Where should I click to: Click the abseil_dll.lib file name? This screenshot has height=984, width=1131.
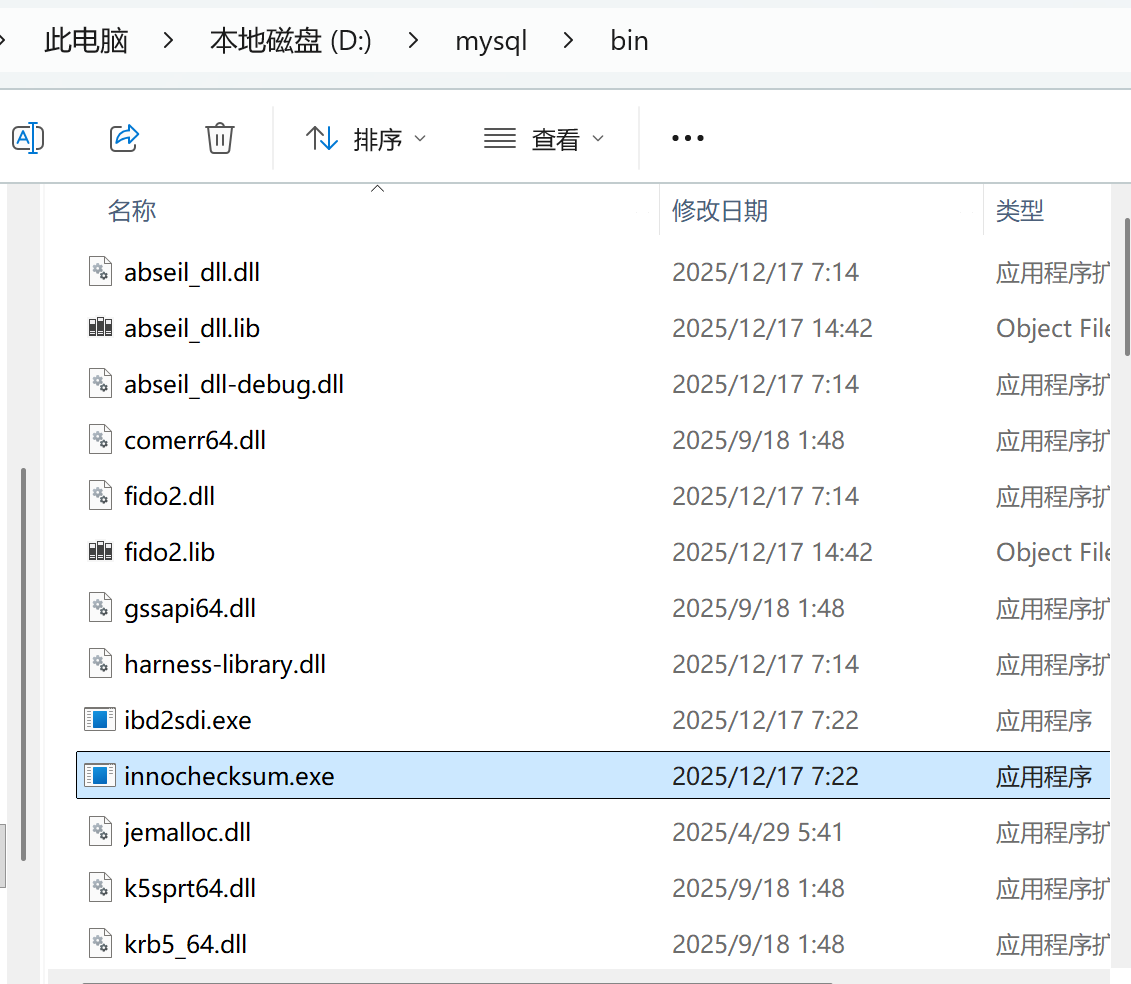click(x=192, y=328)
